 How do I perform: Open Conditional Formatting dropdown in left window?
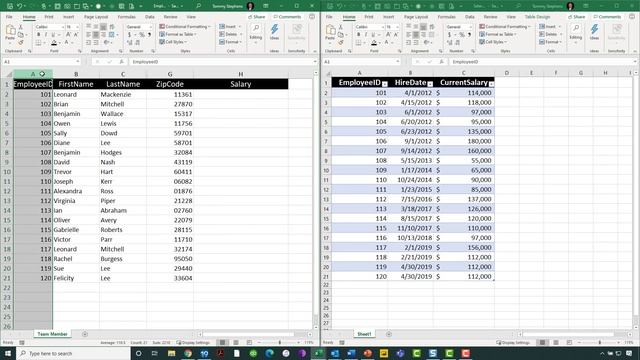(185, 27)
